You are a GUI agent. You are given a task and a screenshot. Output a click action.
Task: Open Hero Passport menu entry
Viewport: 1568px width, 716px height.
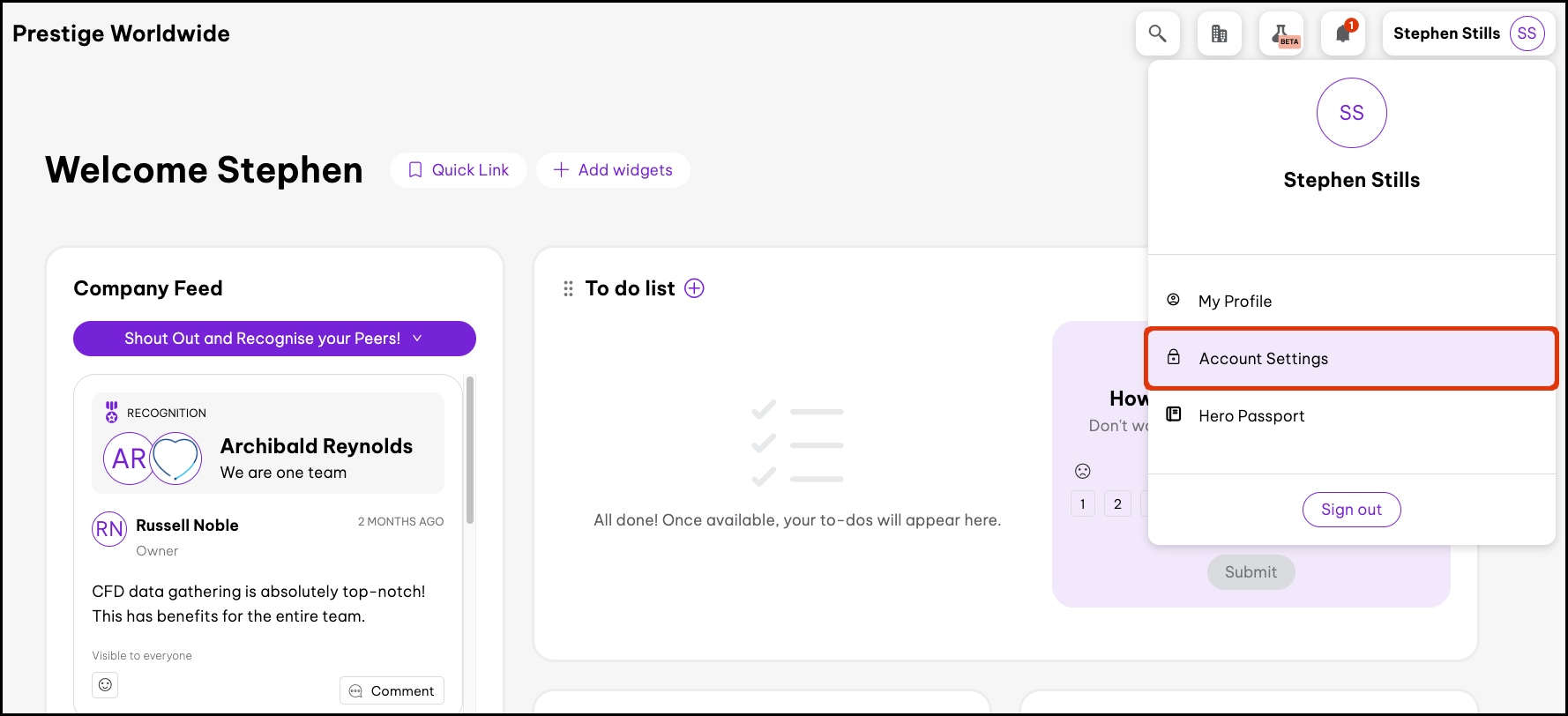click(x=1251, y=416)
